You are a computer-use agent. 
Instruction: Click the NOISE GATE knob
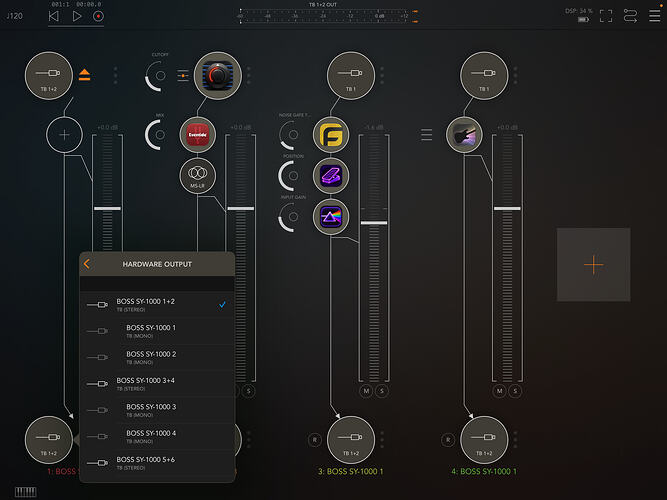click(291, 135)
